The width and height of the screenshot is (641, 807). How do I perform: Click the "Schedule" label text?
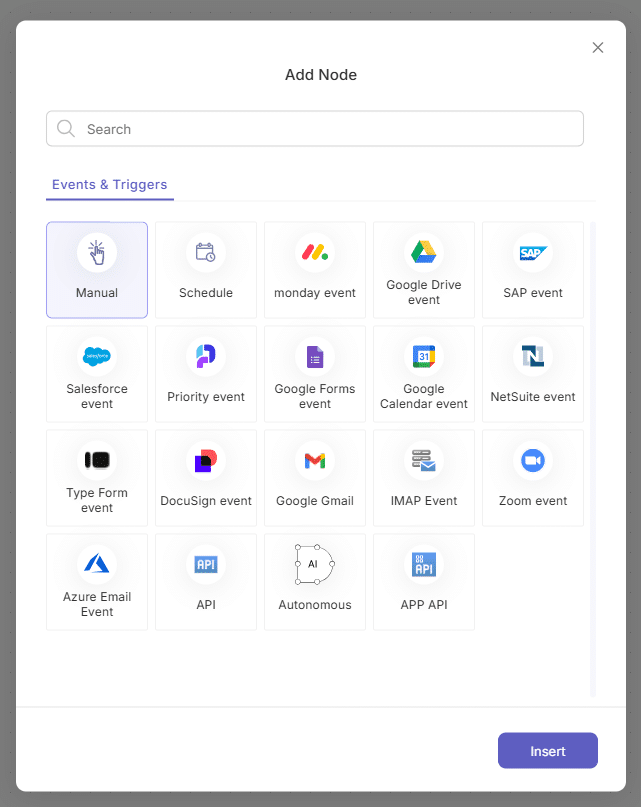click(205, 293)
